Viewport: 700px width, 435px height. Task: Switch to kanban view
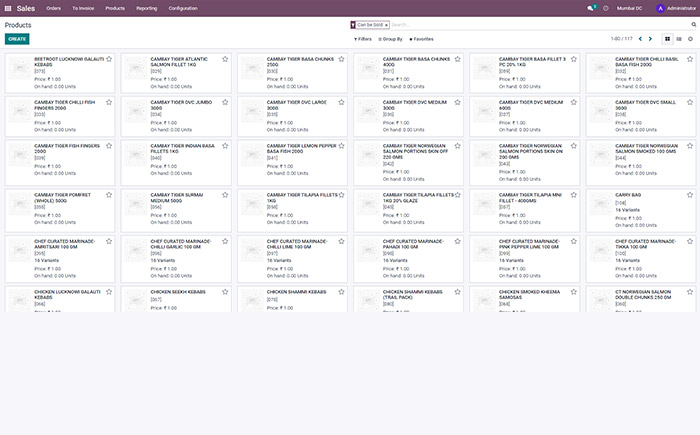(667, 39)
